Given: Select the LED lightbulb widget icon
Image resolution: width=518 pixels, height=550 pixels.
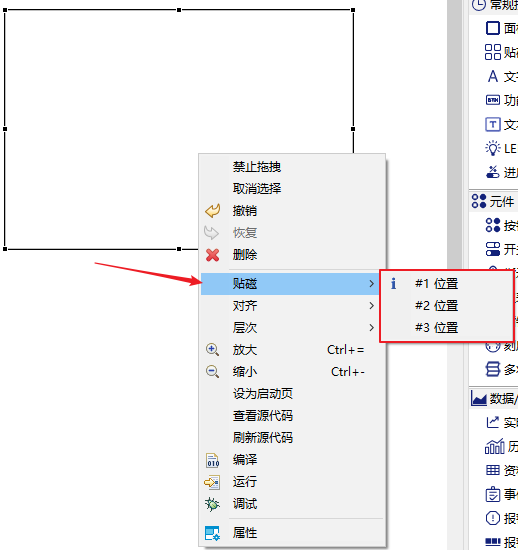Looking at the screenshot, I should coord(492,148).
